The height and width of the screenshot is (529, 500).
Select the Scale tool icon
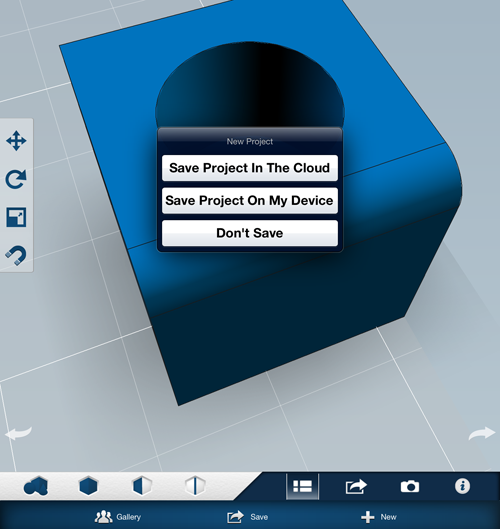(16, 217)
